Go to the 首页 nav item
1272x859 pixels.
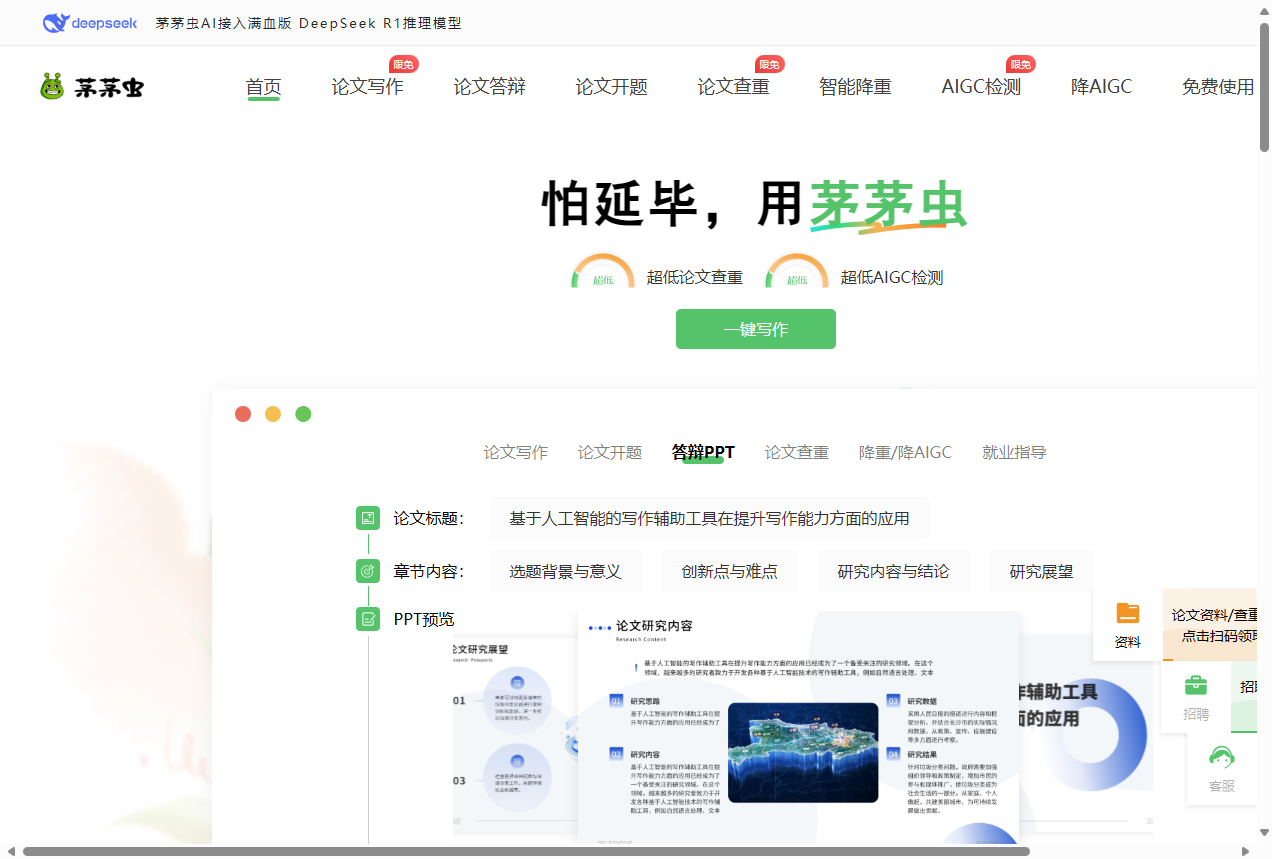pos(263,87)
